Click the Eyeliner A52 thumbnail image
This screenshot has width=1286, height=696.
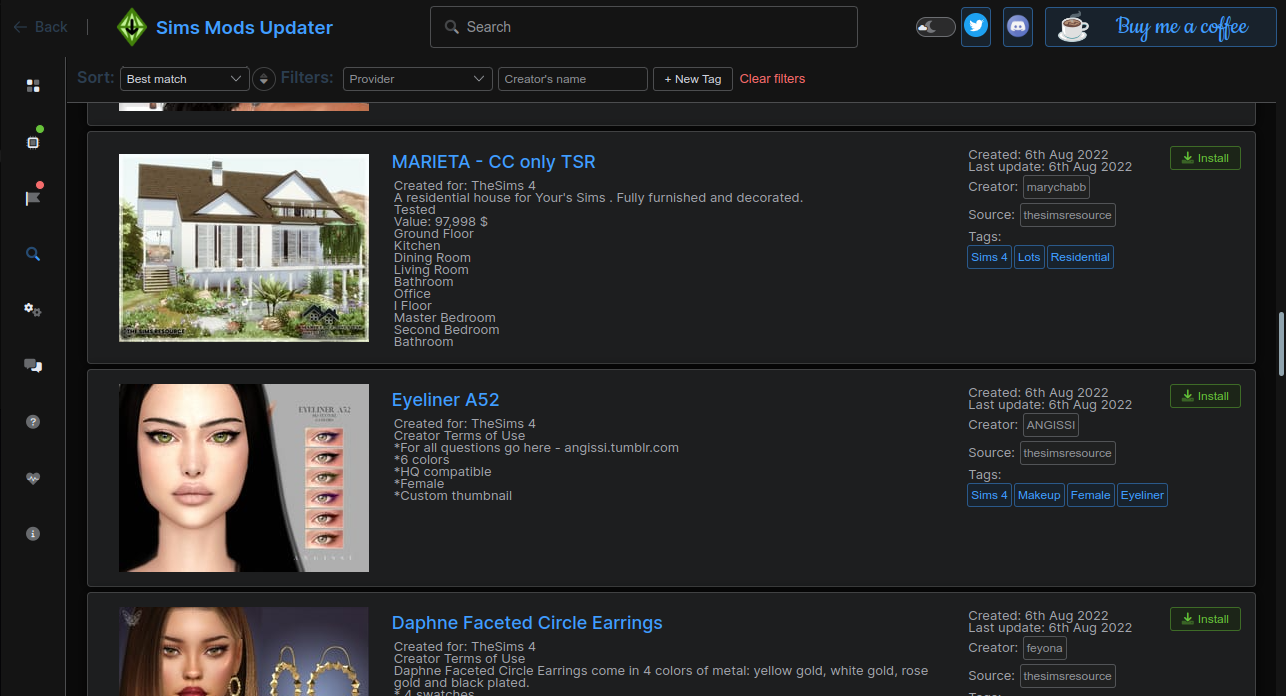[244, 478]
